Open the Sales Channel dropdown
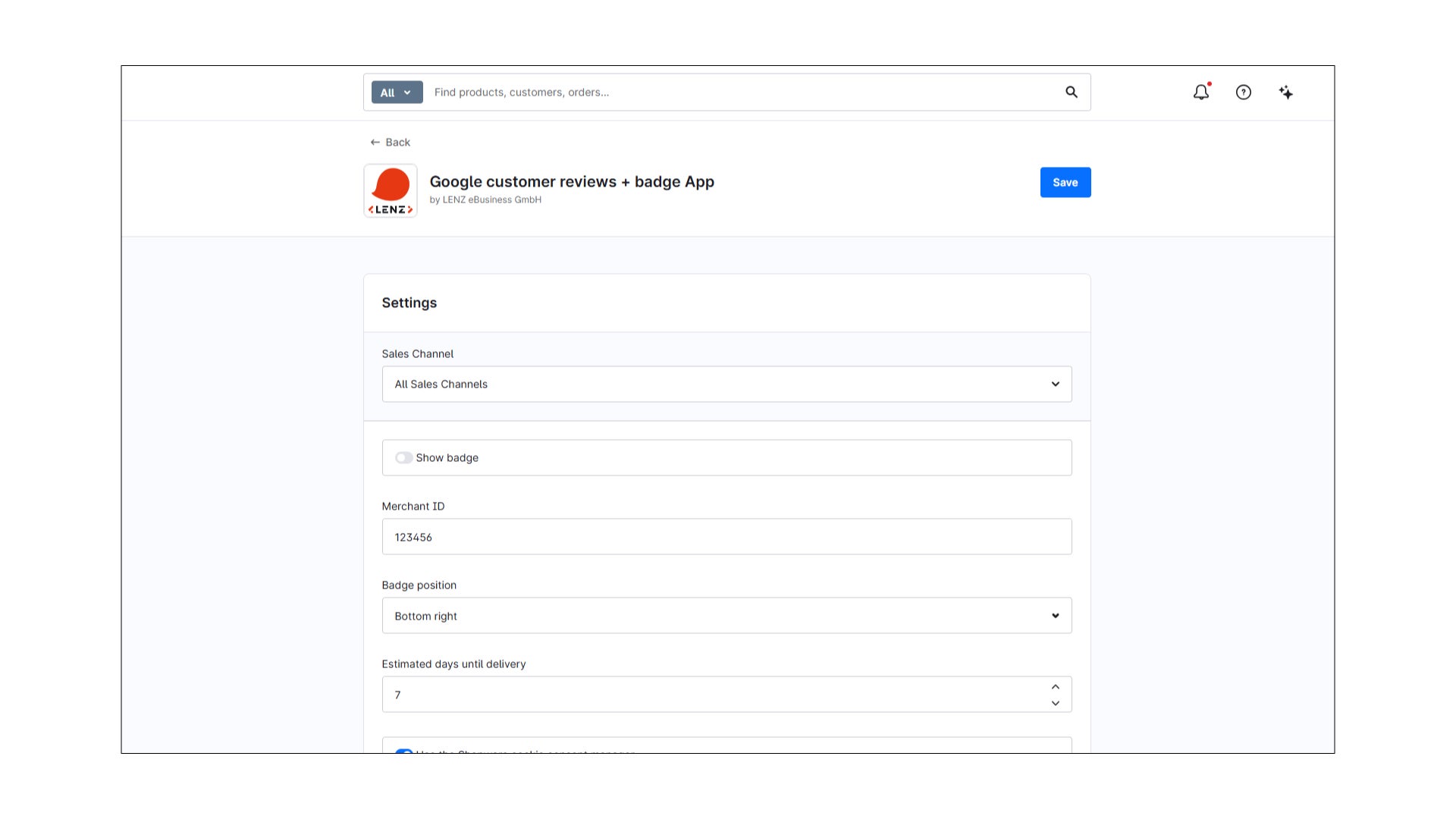 [726, 384]
